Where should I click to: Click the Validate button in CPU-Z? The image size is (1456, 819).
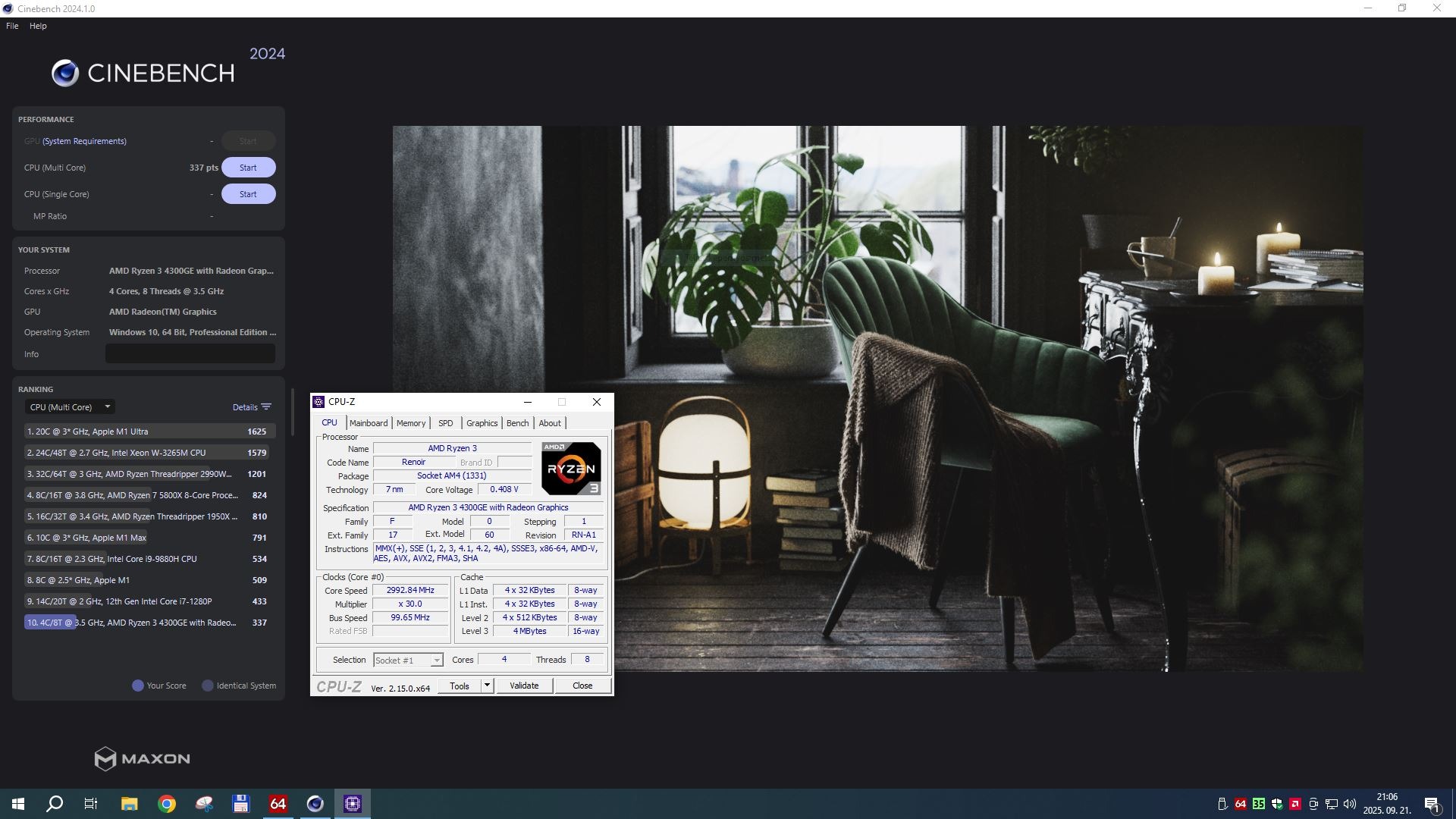click(x=524, y=686)
